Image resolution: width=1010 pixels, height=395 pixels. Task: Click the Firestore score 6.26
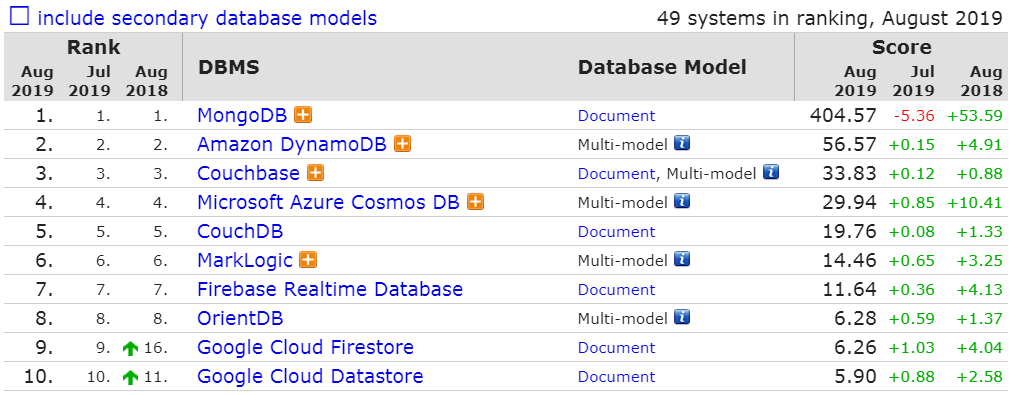[856, 347]
